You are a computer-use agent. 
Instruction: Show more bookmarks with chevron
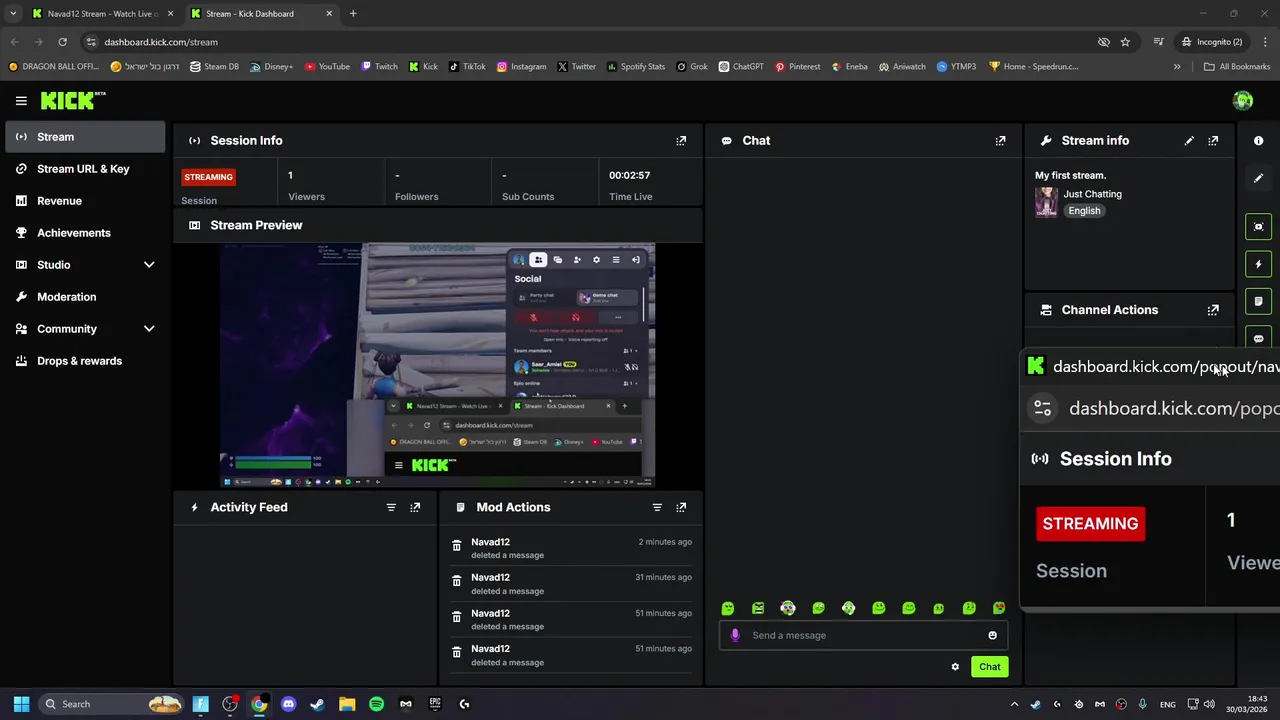pyautogui.click(x=1177, y=67)
